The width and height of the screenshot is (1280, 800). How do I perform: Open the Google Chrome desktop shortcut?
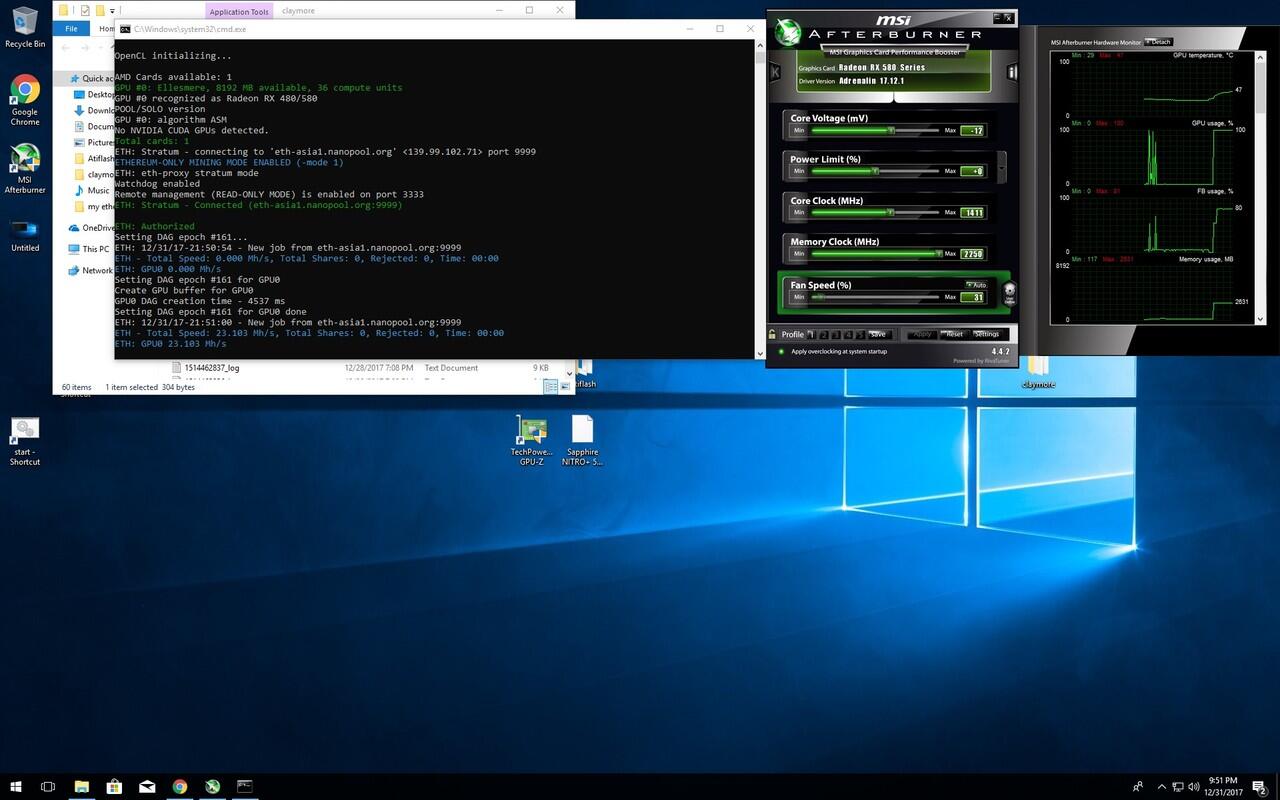pos(25,100)
